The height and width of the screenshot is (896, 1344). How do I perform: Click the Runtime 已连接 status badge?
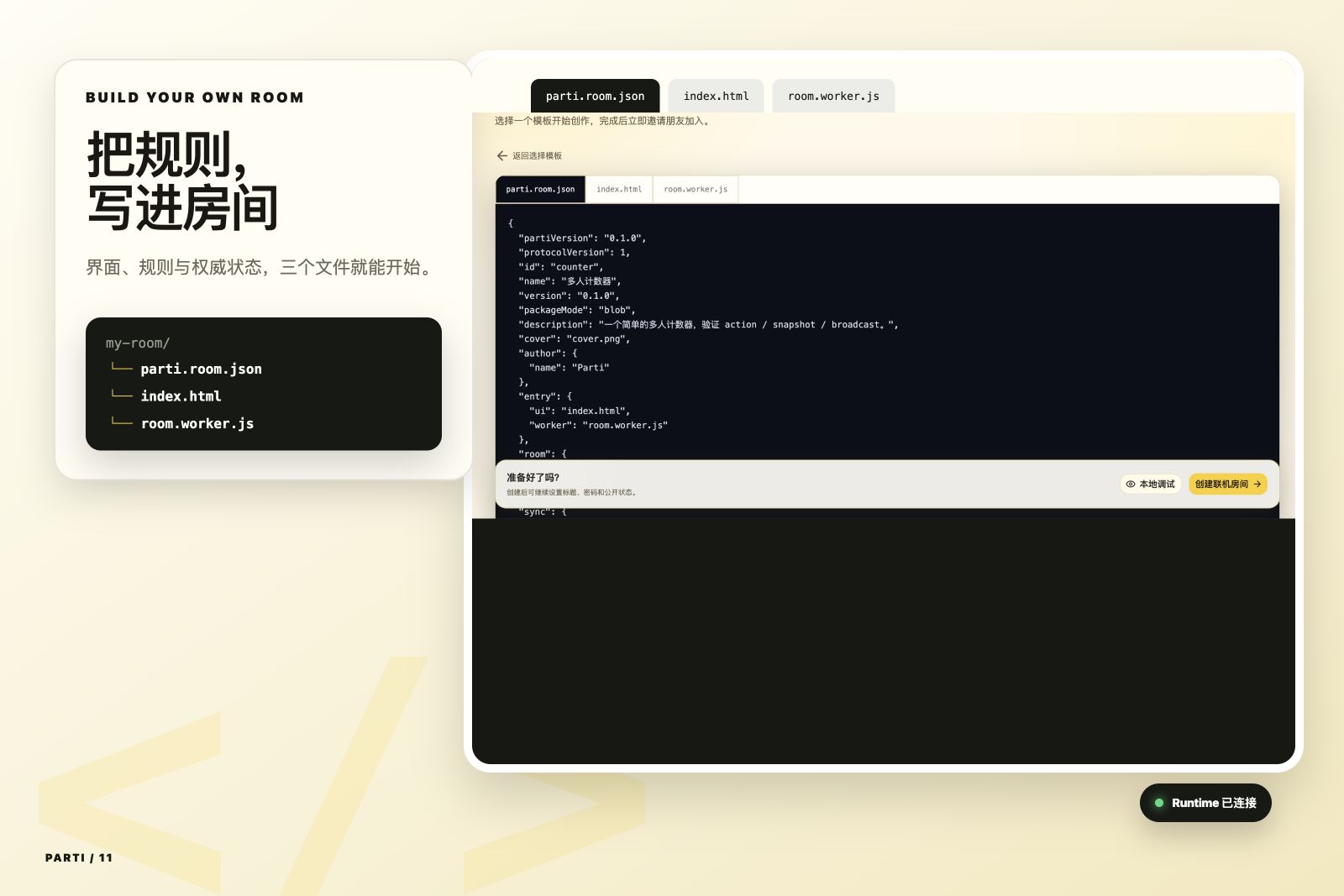pos(1205,803)
